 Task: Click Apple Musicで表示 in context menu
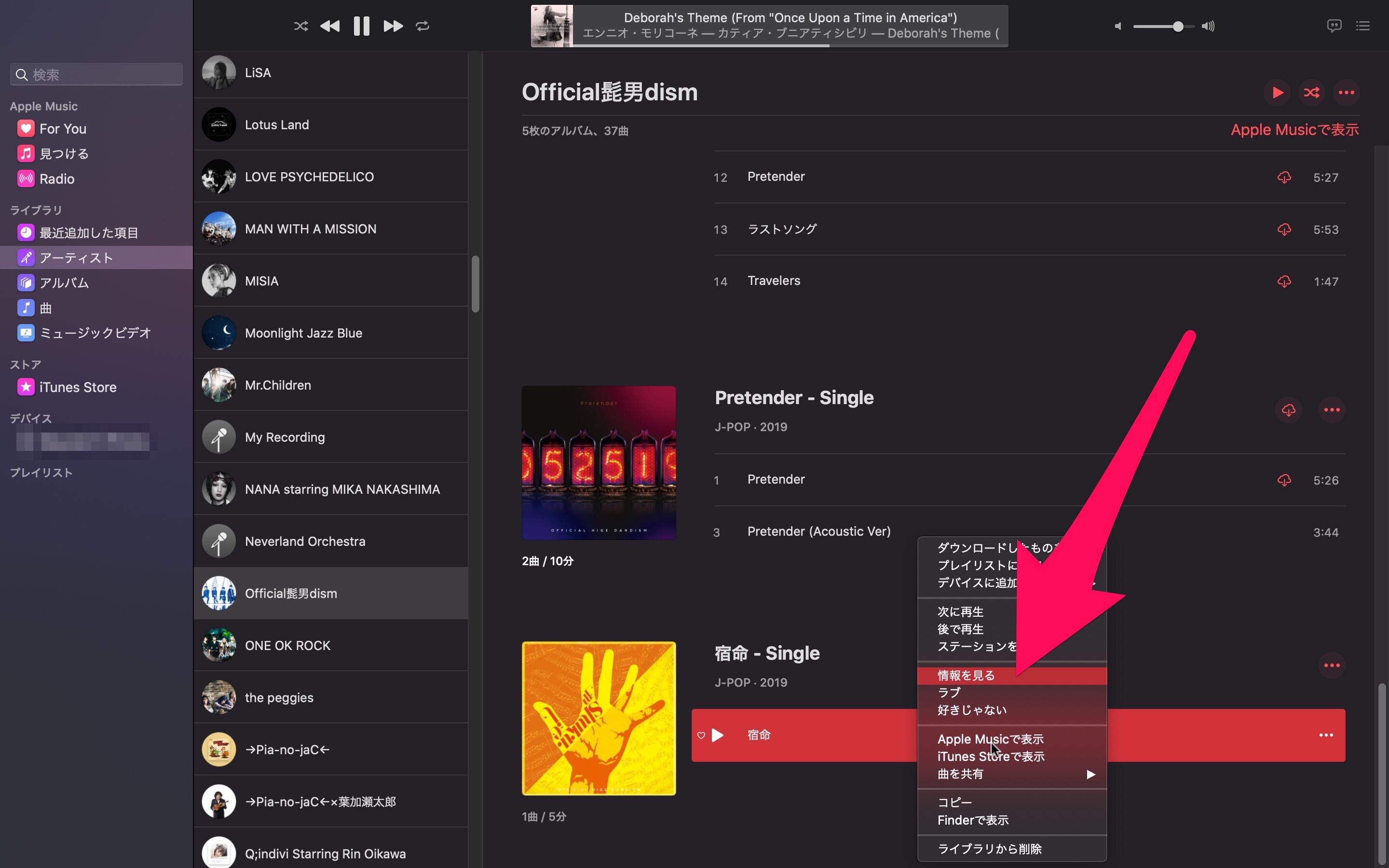click(990, 738)
